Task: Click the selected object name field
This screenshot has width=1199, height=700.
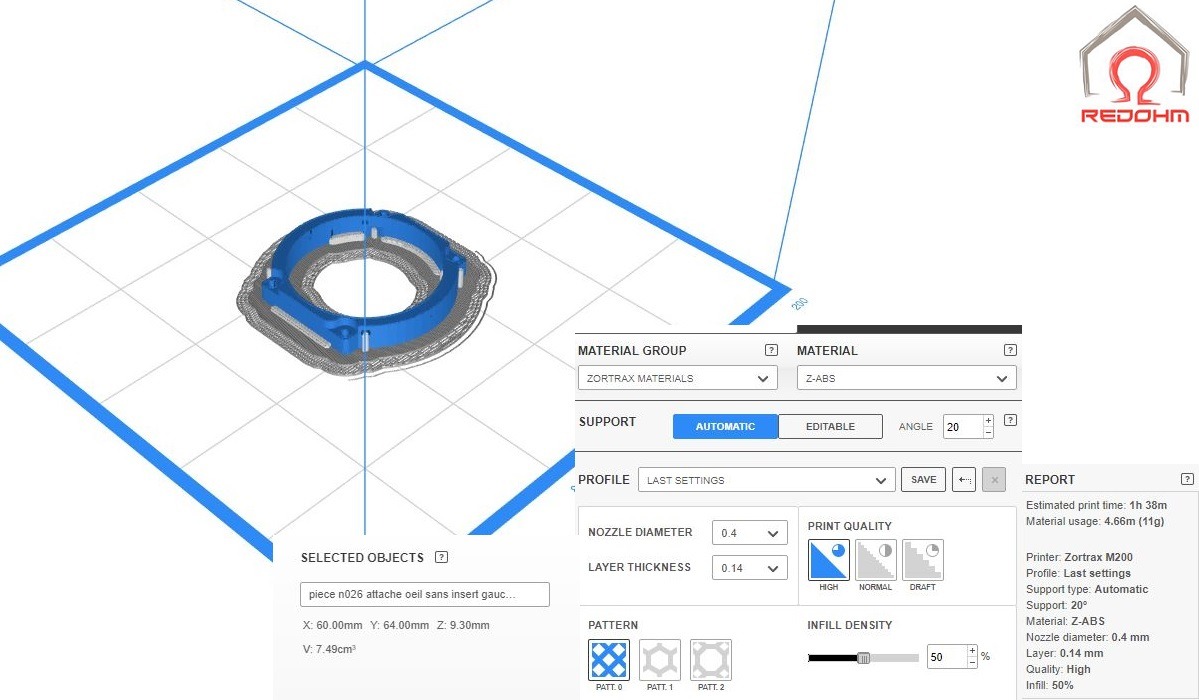Action: (425, 594)
